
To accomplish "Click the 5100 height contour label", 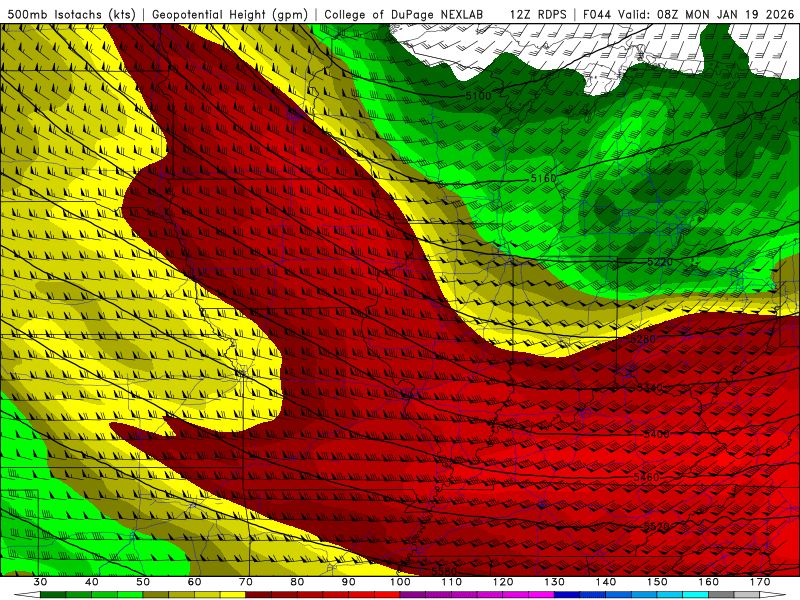I will click(478, 95).
